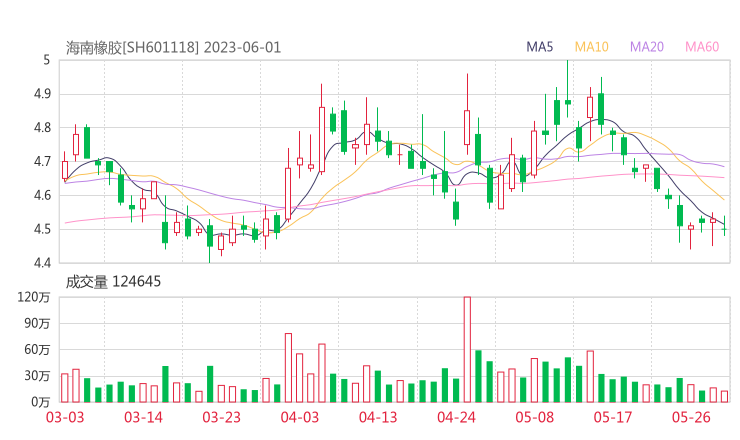Viewport: 740px width, 440px height.
Task: Click the volume axis label 120万
Action: coord(34,297)
